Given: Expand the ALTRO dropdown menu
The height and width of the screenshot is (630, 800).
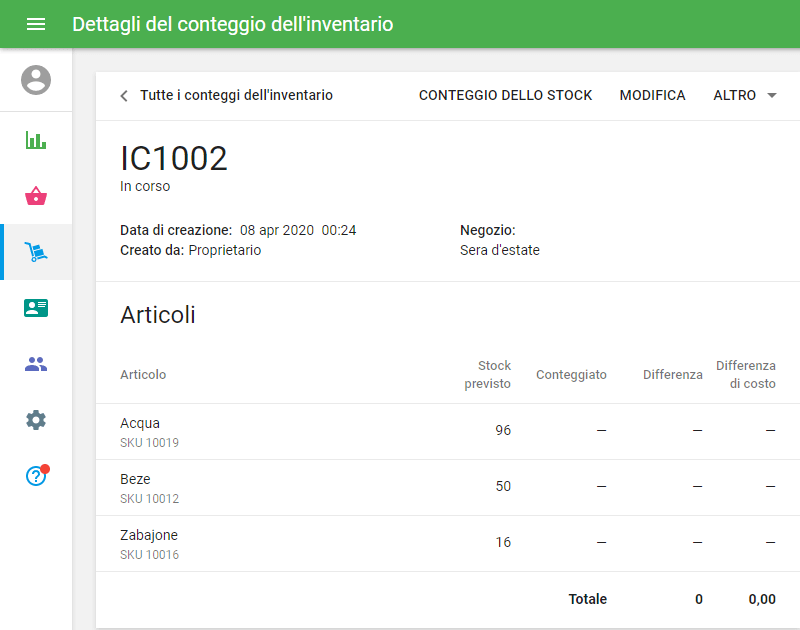Looking at the screenshot, I should [x=734, y=96].
